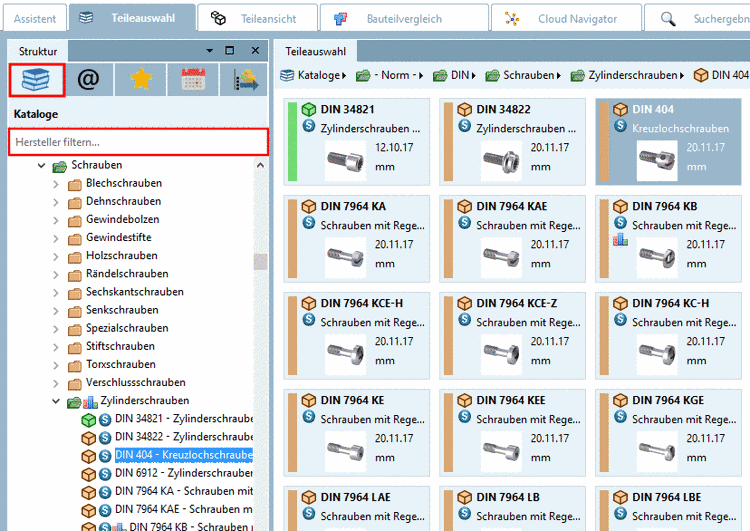Select the Teileauswahl sub-panel tab
The image size is (750, 531).
316,51
